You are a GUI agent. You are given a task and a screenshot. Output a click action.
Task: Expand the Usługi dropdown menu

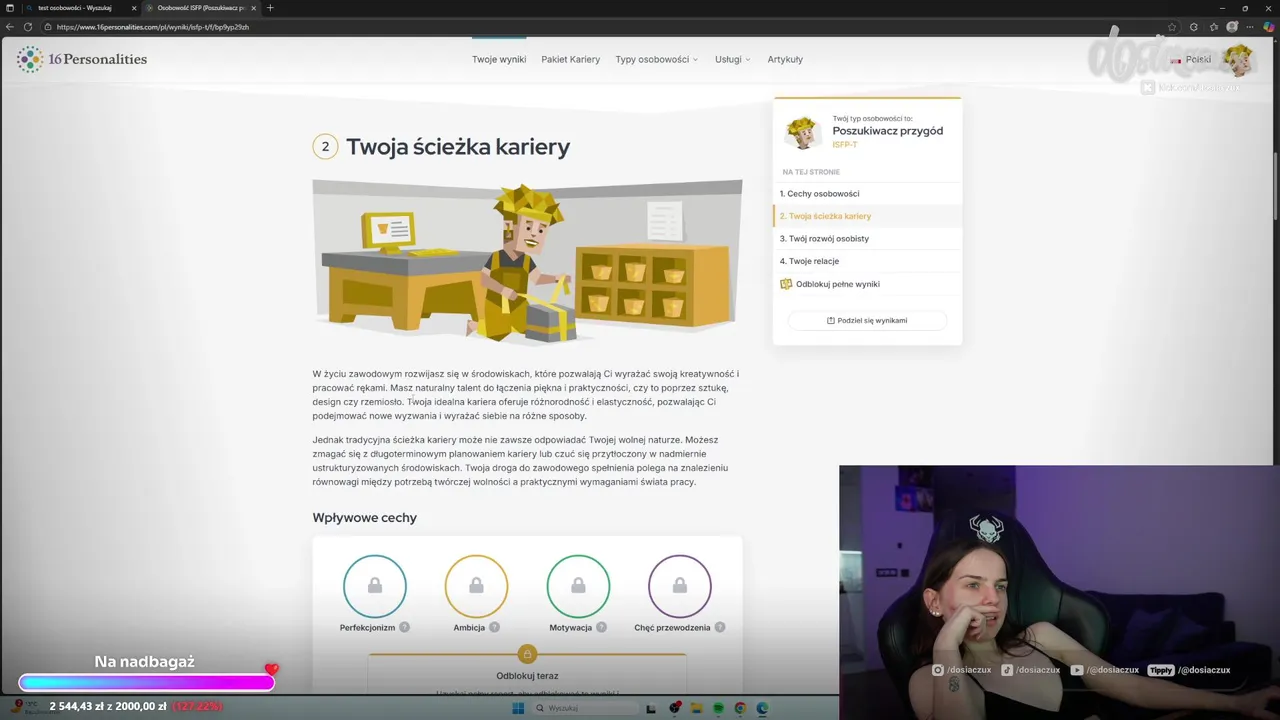pos(732,59)
